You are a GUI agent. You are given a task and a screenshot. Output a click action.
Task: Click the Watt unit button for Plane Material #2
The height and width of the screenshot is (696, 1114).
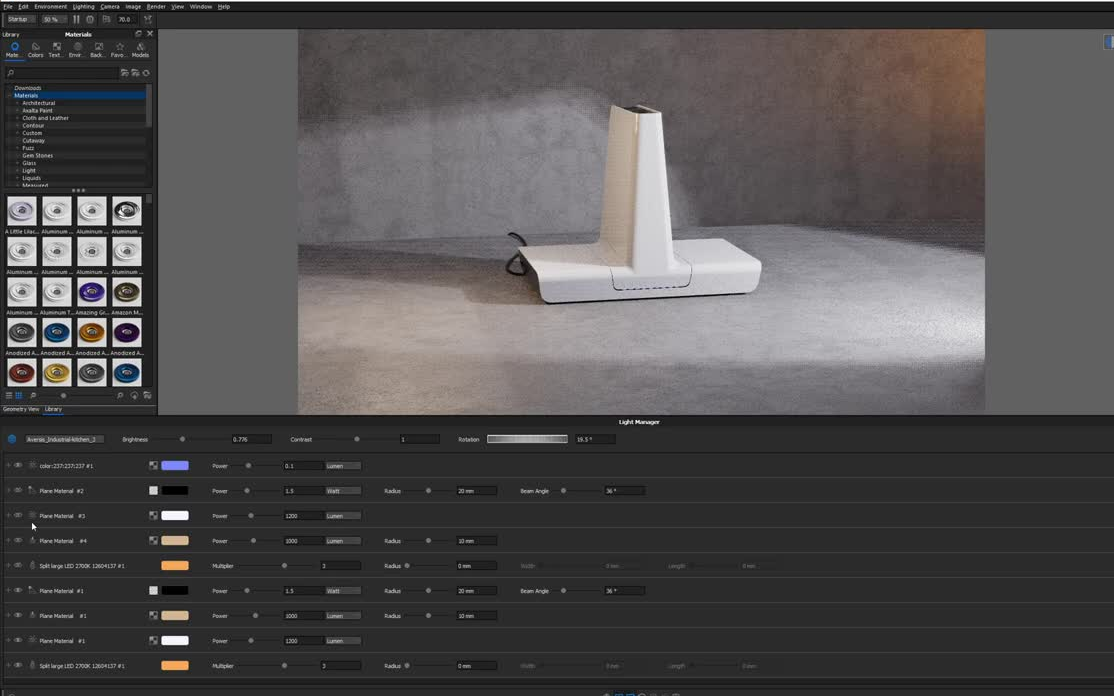coord(344,490)
